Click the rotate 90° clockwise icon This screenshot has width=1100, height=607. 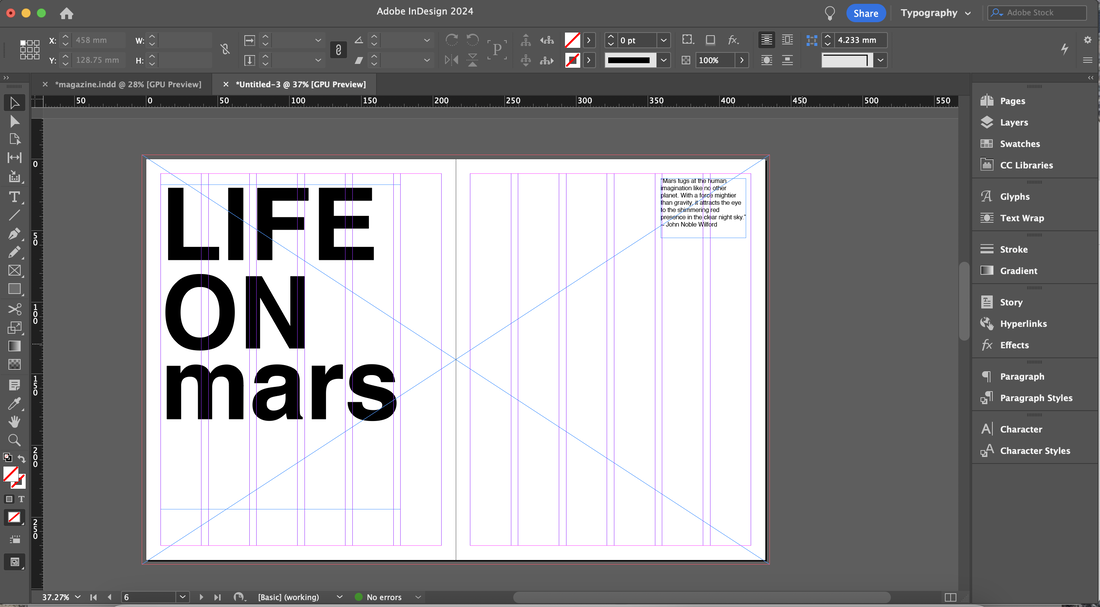(452, 40)
